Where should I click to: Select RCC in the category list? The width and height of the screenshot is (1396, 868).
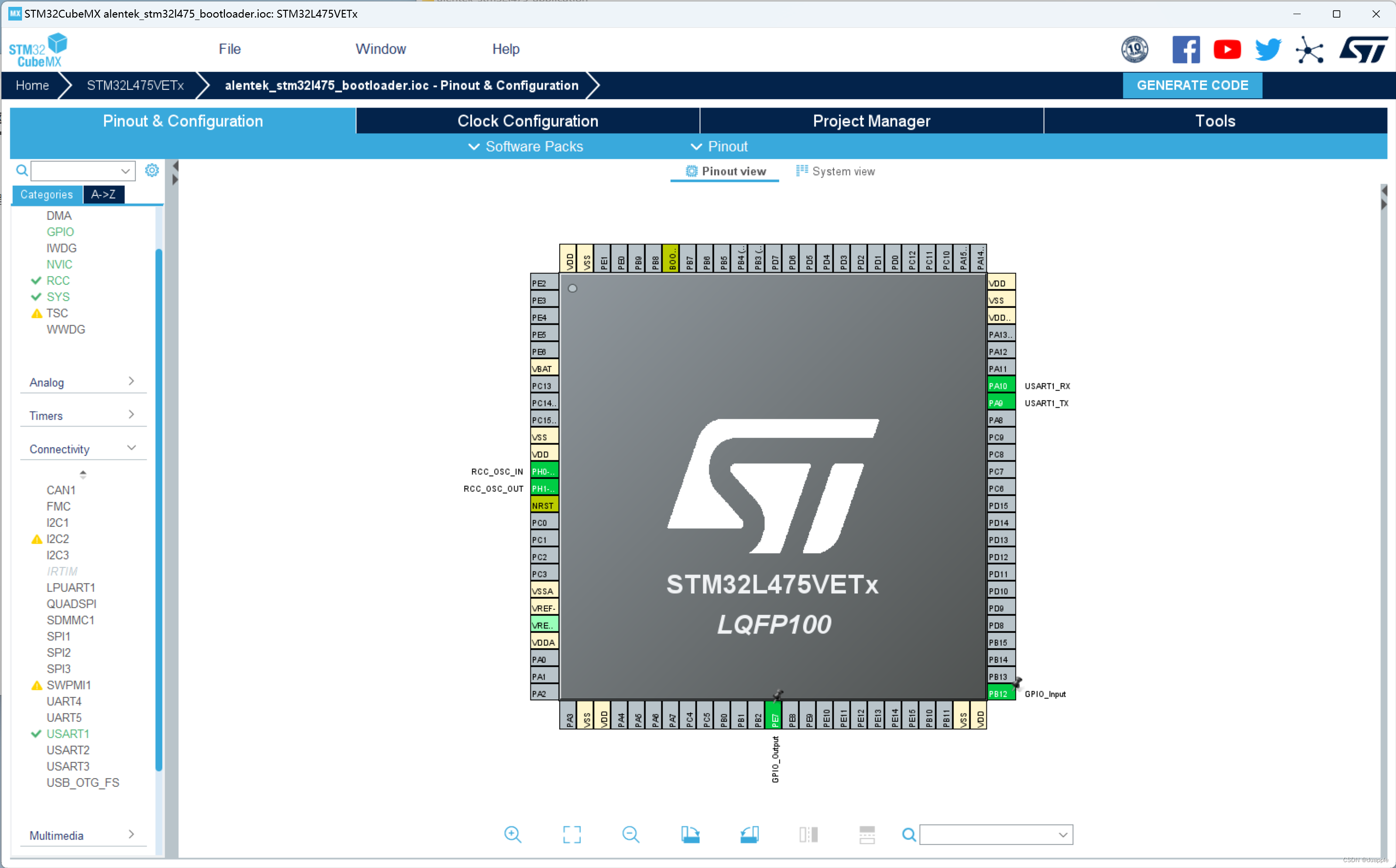tap(58, 281)
